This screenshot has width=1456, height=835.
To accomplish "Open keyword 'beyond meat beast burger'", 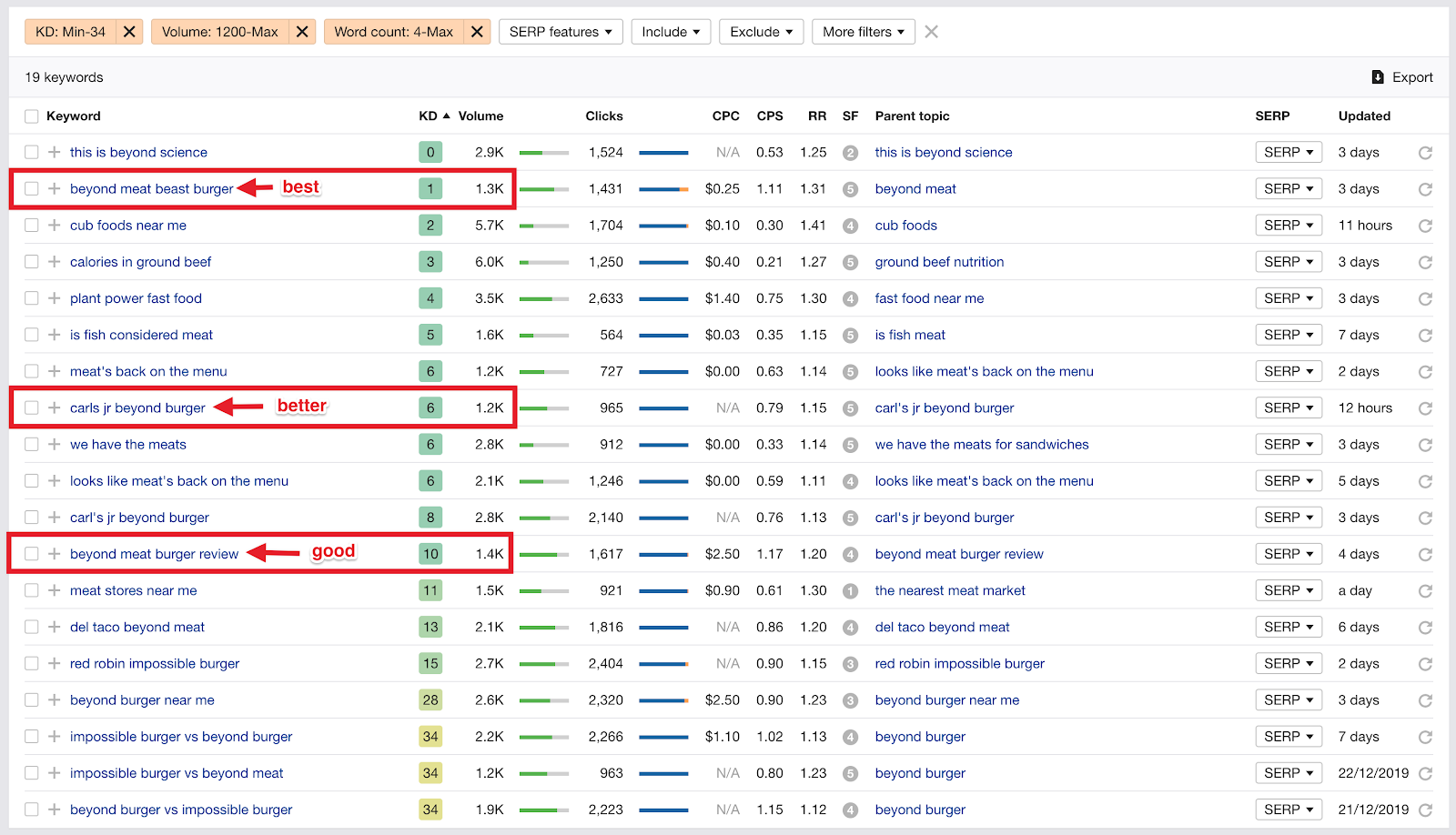I will [x=152, y=189].
